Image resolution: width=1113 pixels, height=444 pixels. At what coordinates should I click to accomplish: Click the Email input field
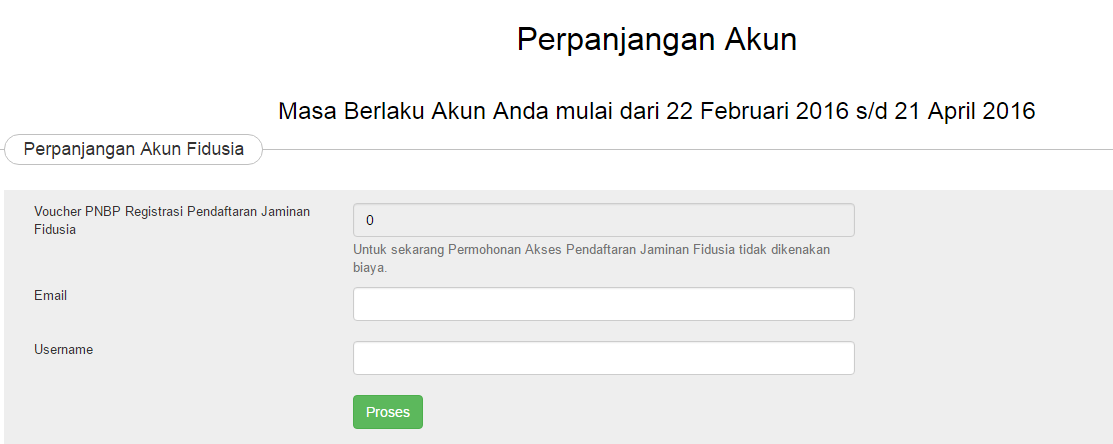tap(603, 304)
